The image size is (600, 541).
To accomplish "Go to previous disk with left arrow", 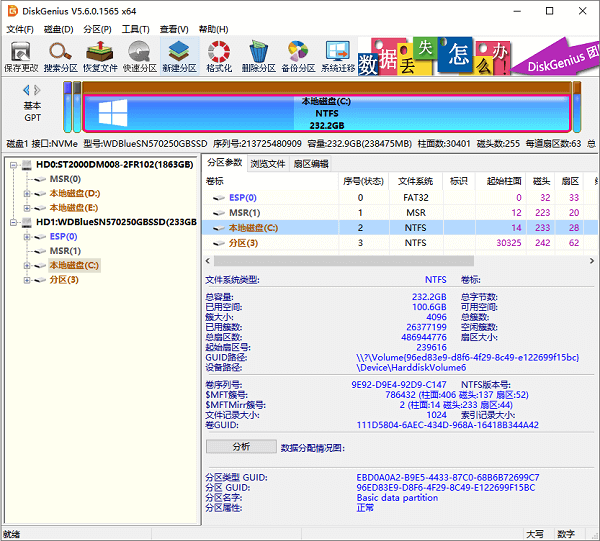I will pyautogui.click(x=25, y=90).
